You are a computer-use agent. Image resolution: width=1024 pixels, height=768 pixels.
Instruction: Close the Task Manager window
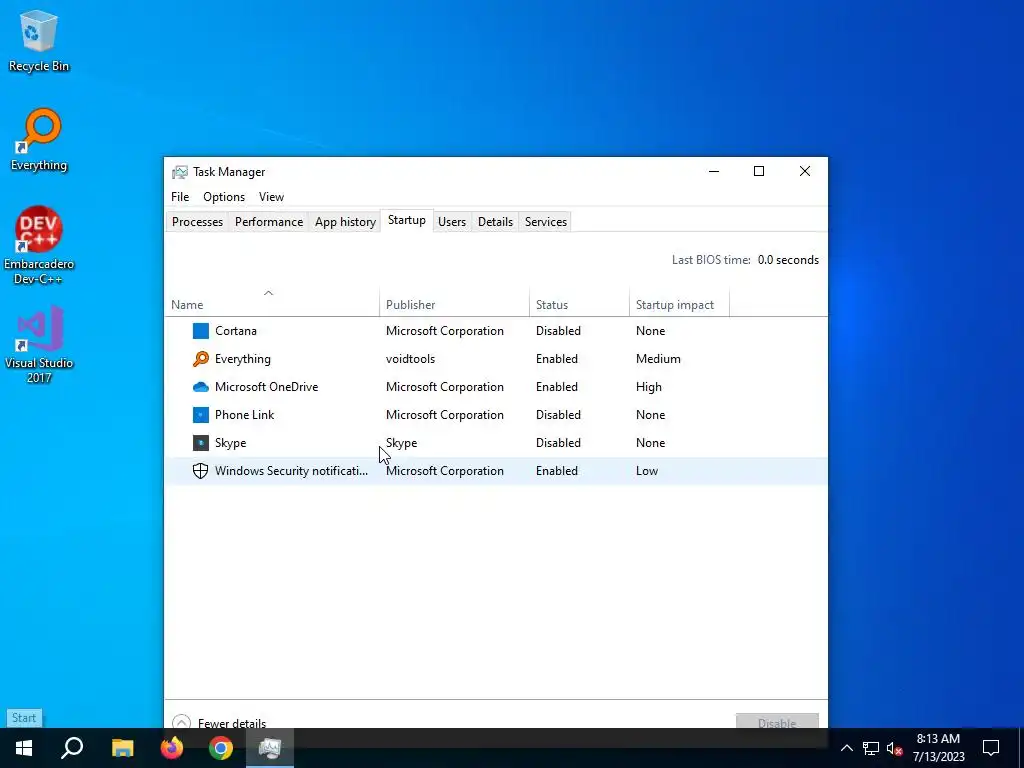point(805,171)
